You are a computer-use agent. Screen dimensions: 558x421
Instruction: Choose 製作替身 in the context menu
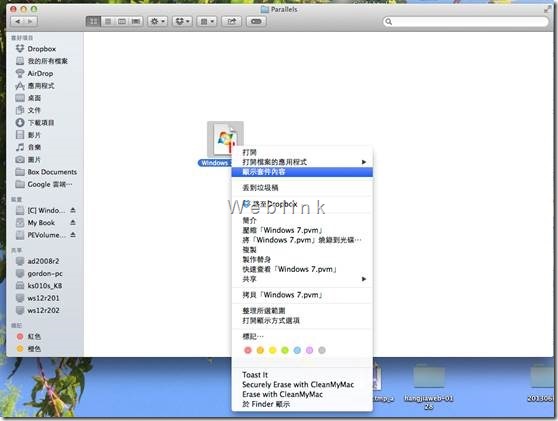[x=302, y=259]
